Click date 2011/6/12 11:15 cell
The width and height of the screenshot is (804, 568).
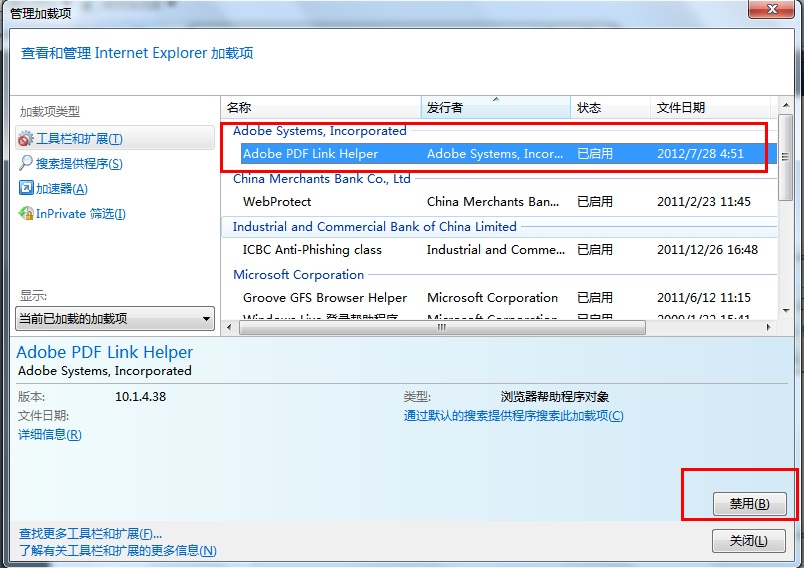click(x=704, y=297)
